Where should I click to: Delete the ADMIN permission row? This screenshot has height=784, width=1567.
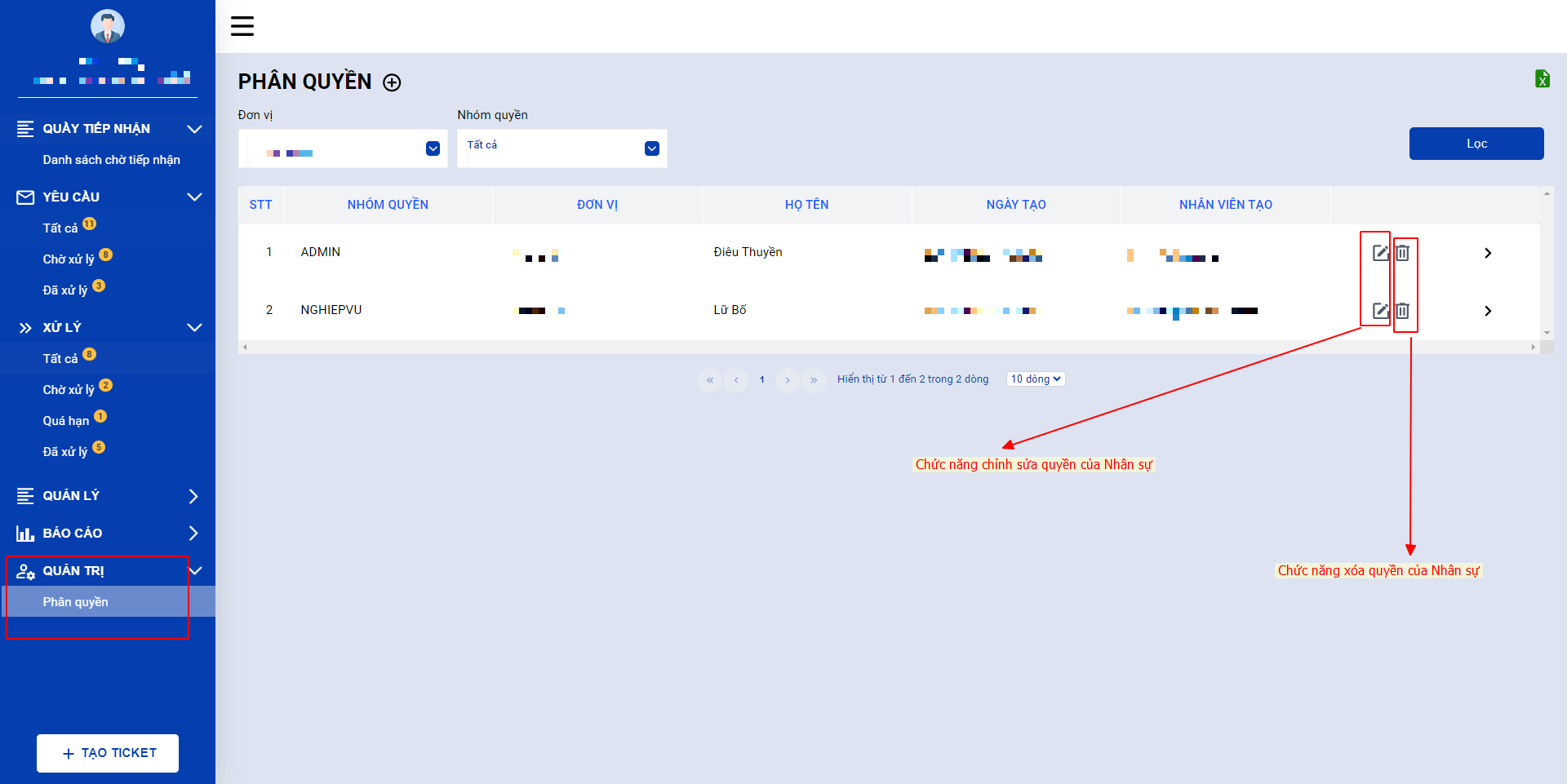1402,253
